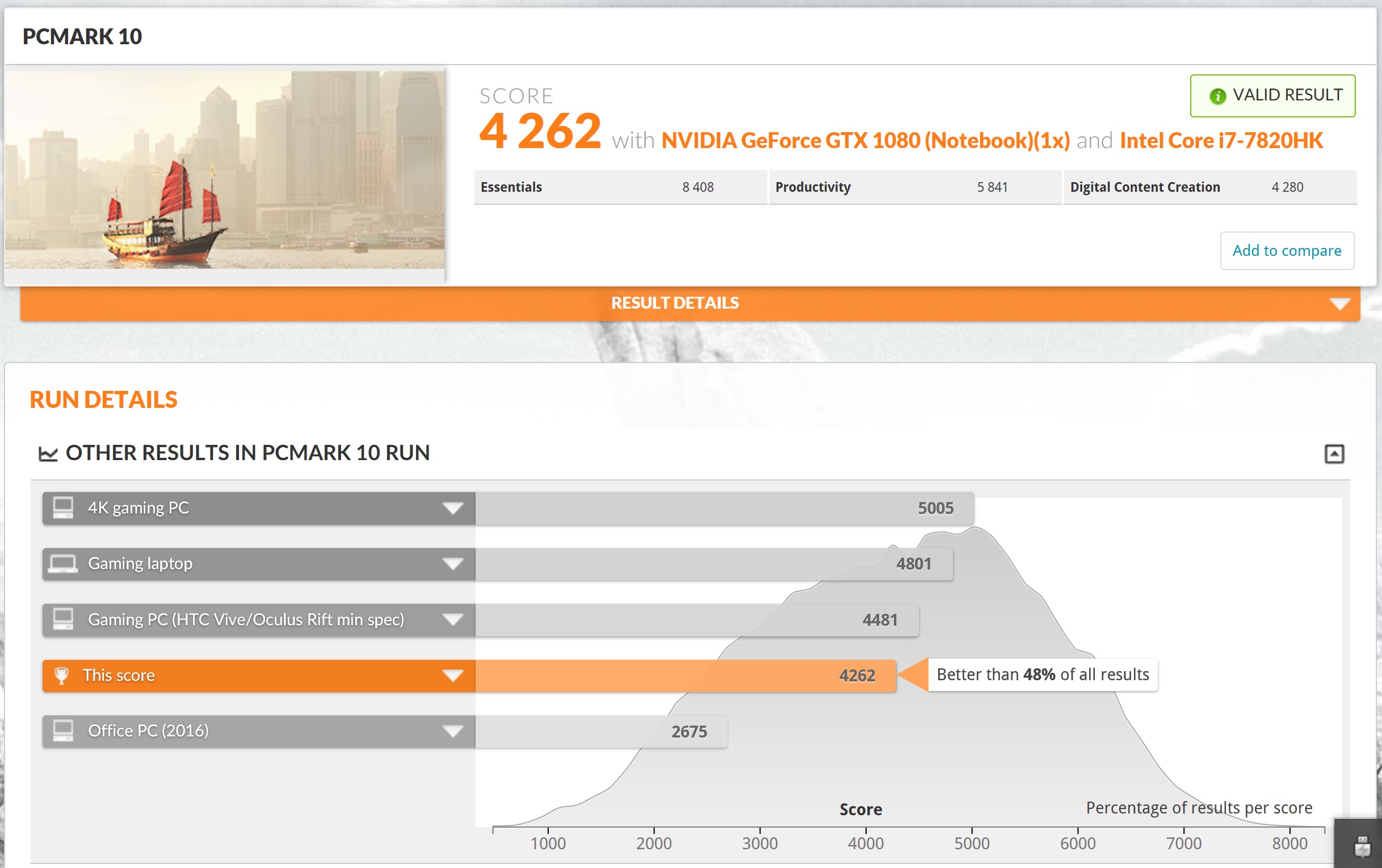Click the Office PC (2016) row label
Viewport: 1382px width, 868px height.
[148, 731]
